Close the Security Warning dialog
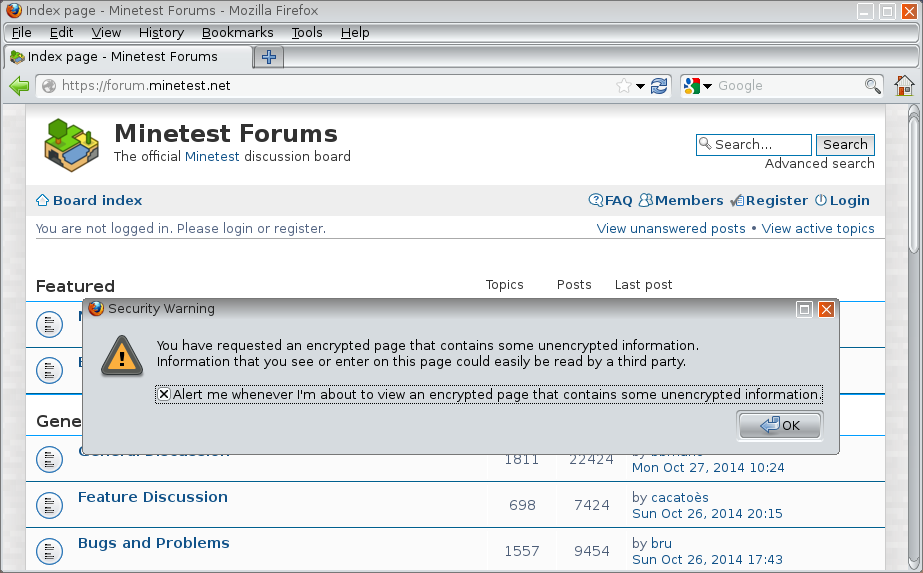 click(826, 309)
